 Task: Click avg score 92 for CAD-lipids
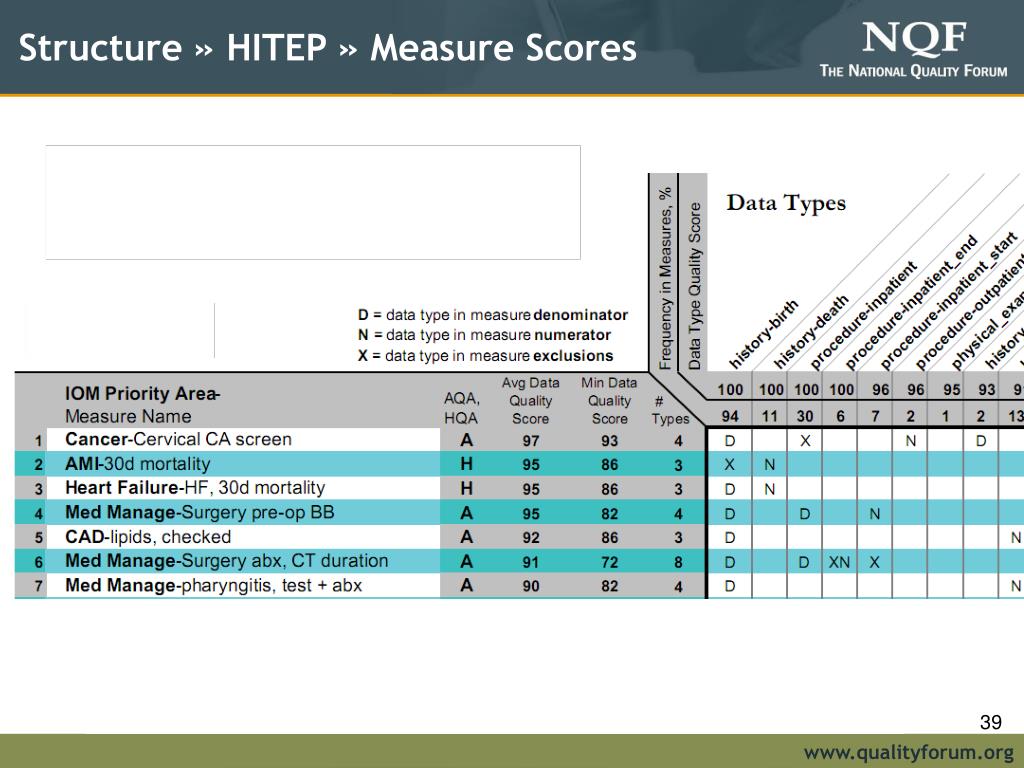(530, 537)
